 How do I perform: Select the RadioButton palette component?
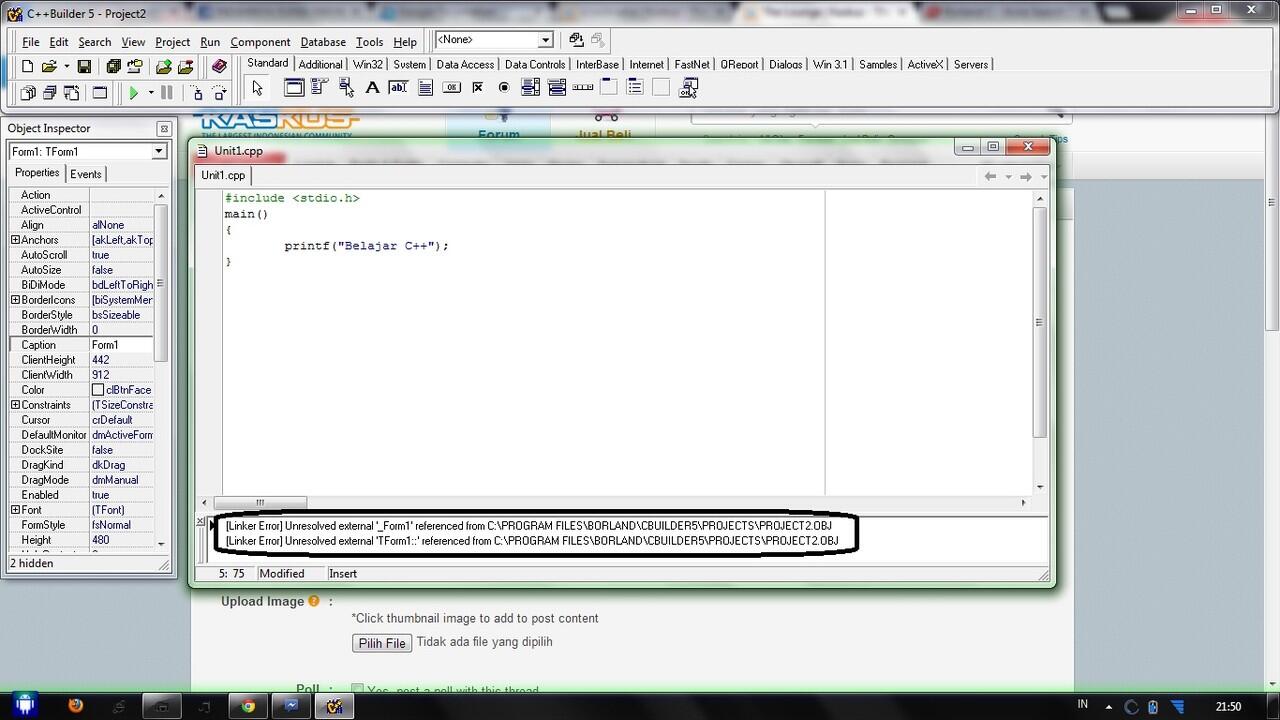click(x=503, y=88)
